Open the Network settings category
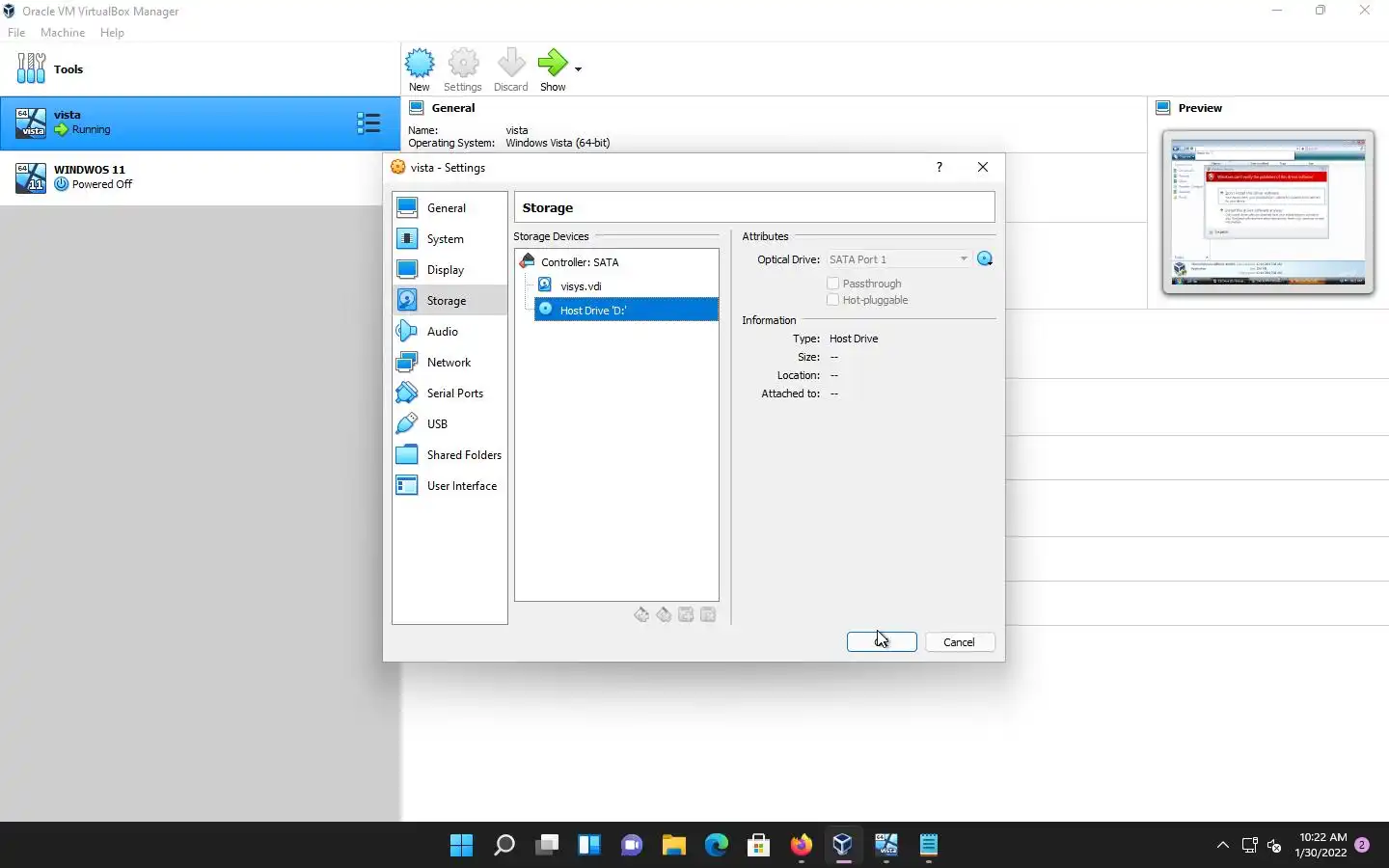The image size is (1389, 868). (x=449, y=362)
